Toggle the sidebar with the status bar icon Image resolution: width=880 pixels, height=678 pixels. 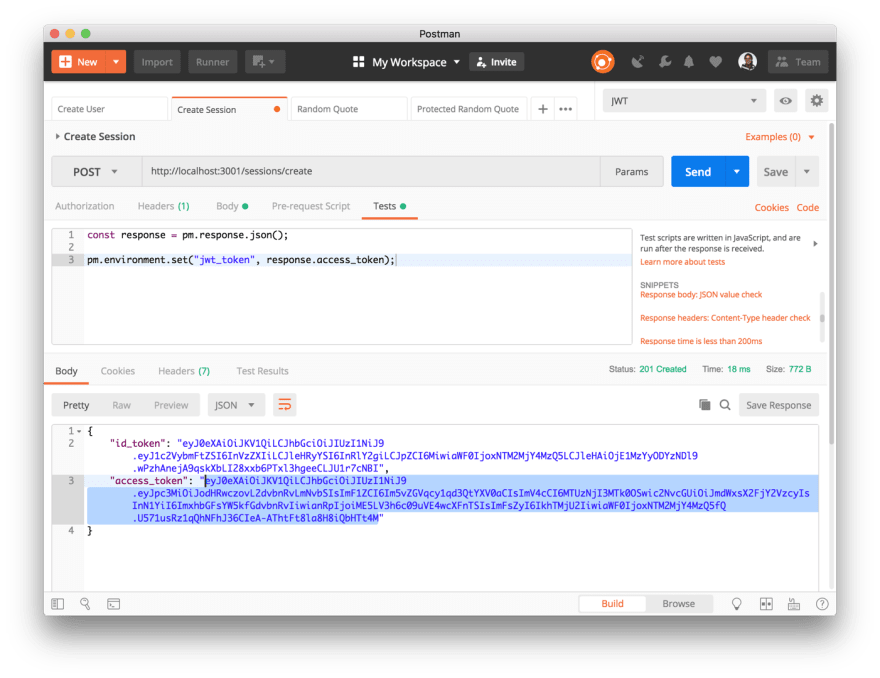click(57, 604)
